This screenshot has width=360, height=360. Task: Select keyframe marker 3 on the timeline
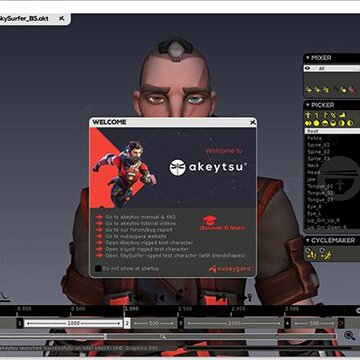point(180,323)
